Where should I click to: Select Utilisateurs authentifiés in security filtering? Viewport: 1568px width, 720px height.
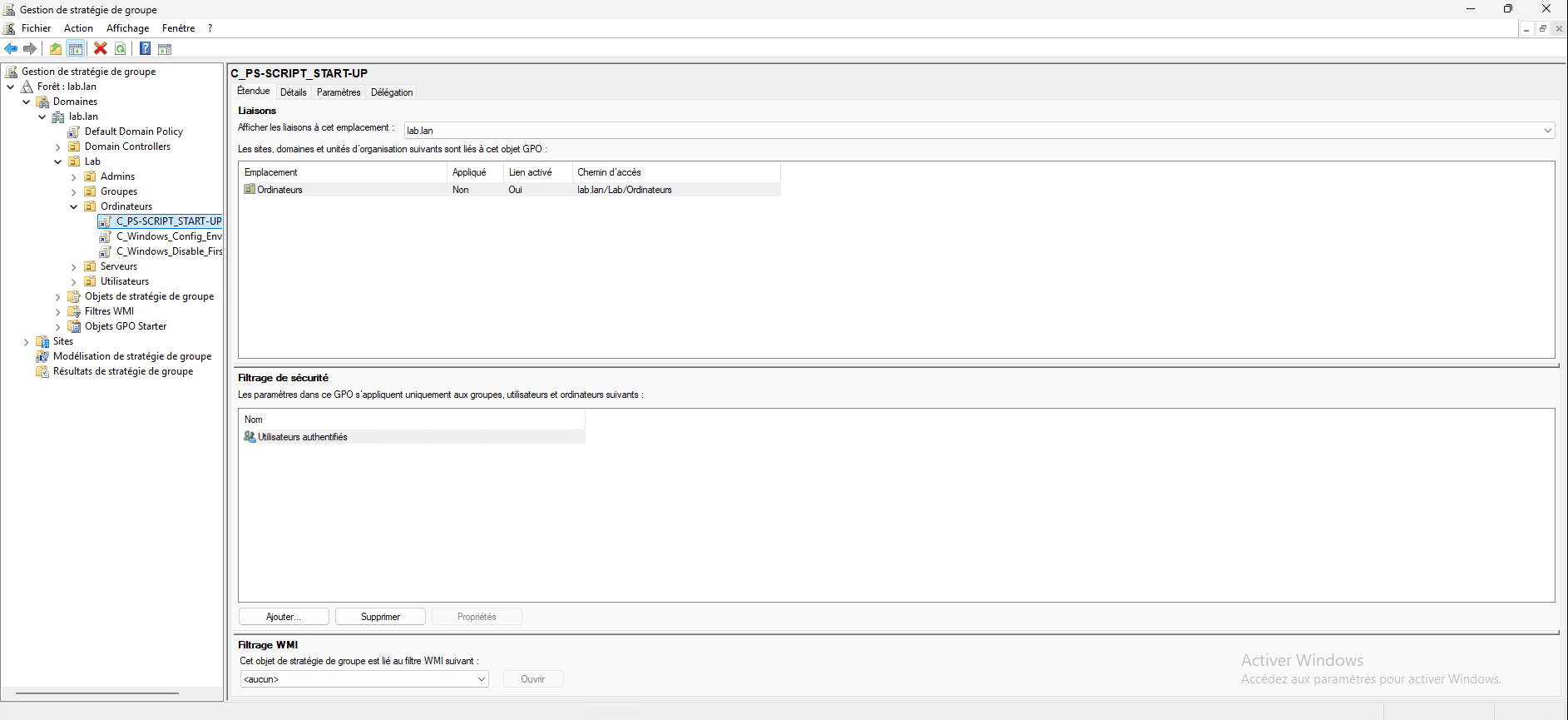pos(302,437)
